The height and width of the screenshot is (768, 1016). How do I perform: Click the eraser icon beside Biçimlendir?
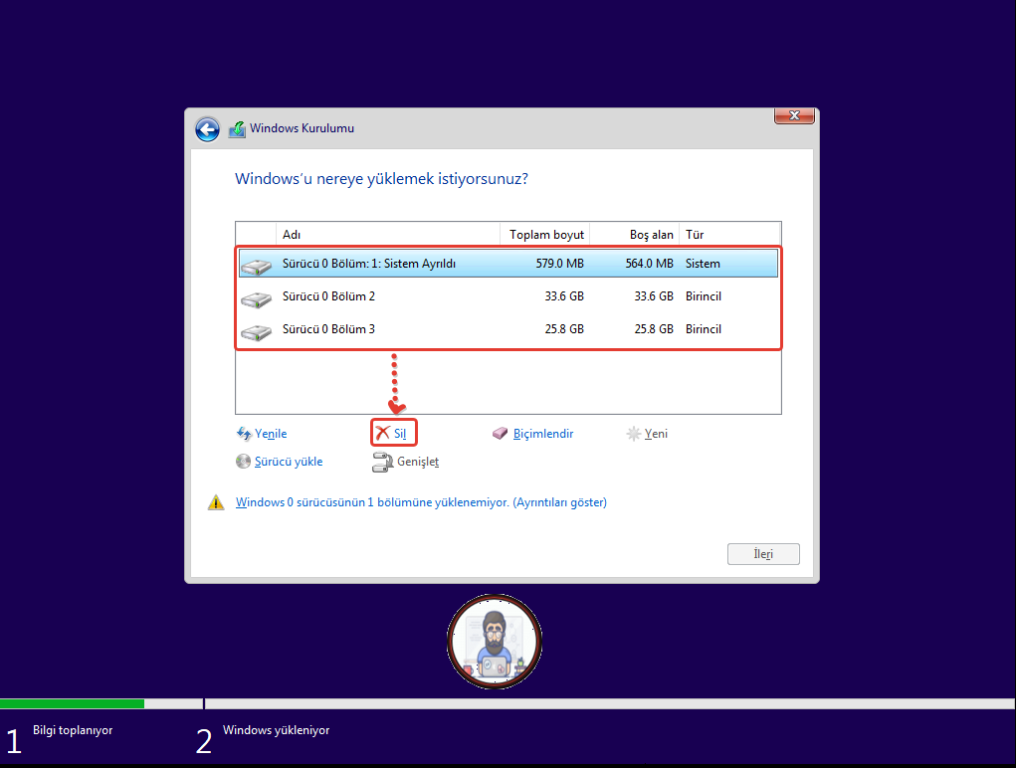pyautogui.click(x=500, y=434)
